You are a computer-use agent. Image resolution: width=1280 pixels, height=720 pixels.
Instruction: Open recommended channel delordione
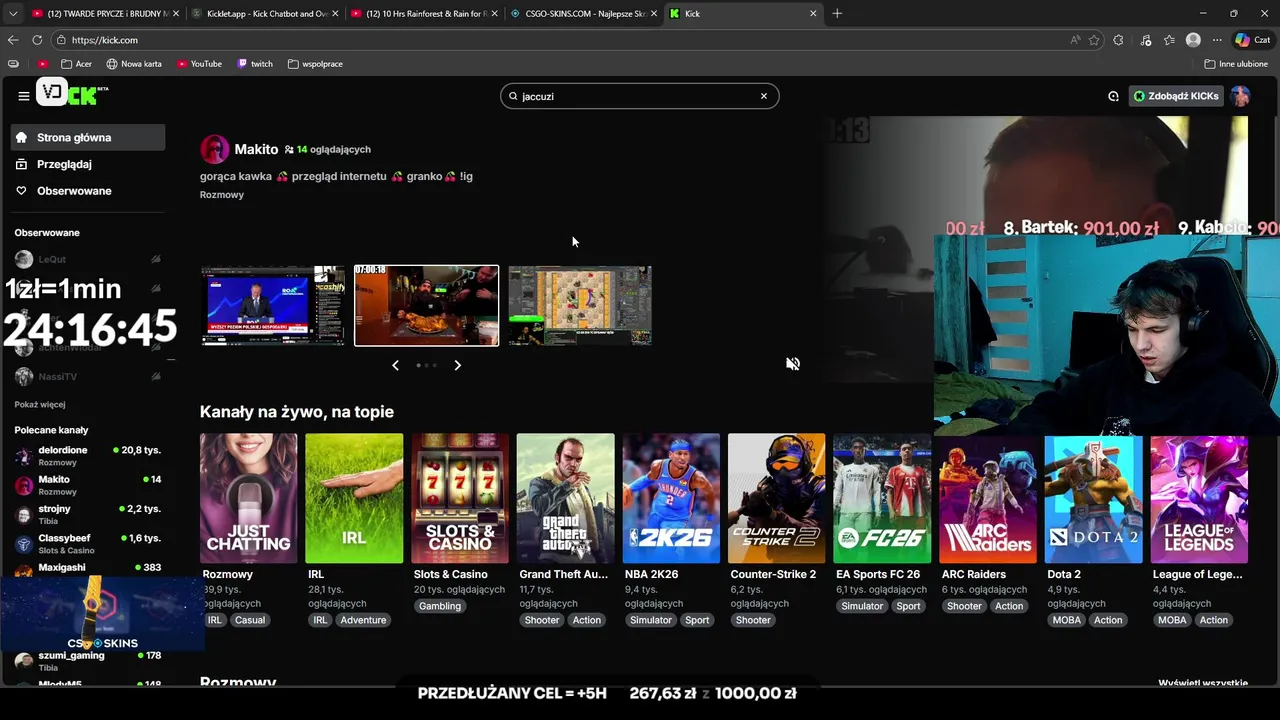(88, 456)
